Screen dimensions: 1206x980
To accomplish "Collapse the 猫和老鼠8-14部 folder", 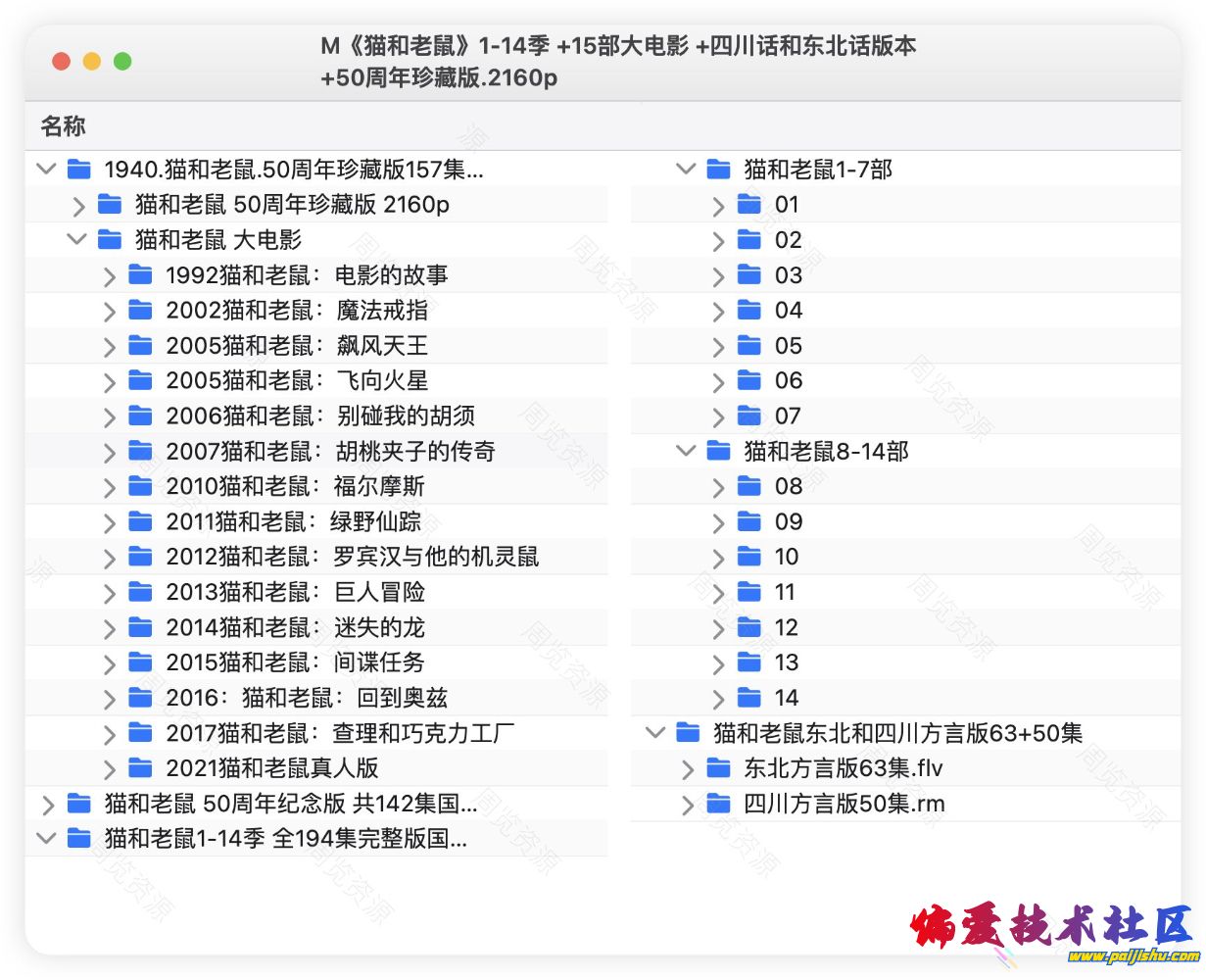I will click(686, 451).
